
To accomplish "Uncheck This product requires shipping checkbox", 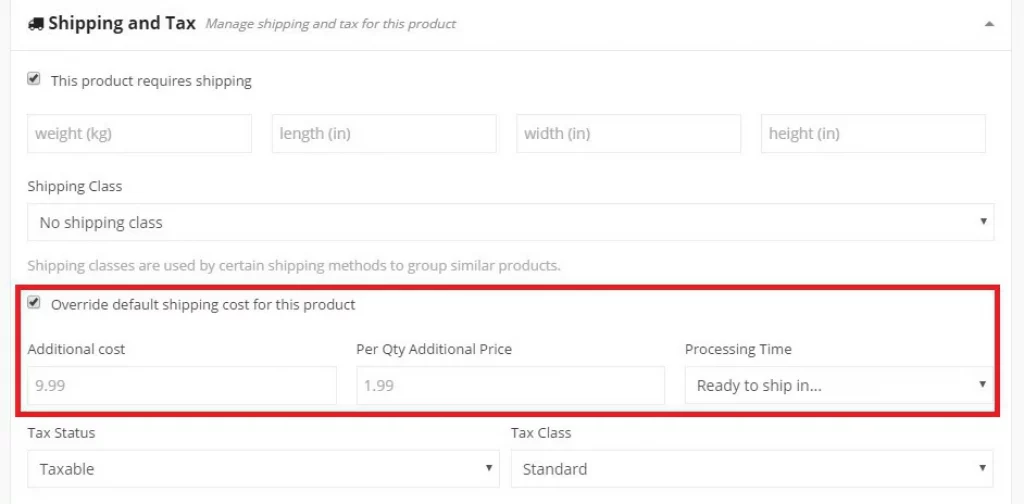I will [33, 80].
